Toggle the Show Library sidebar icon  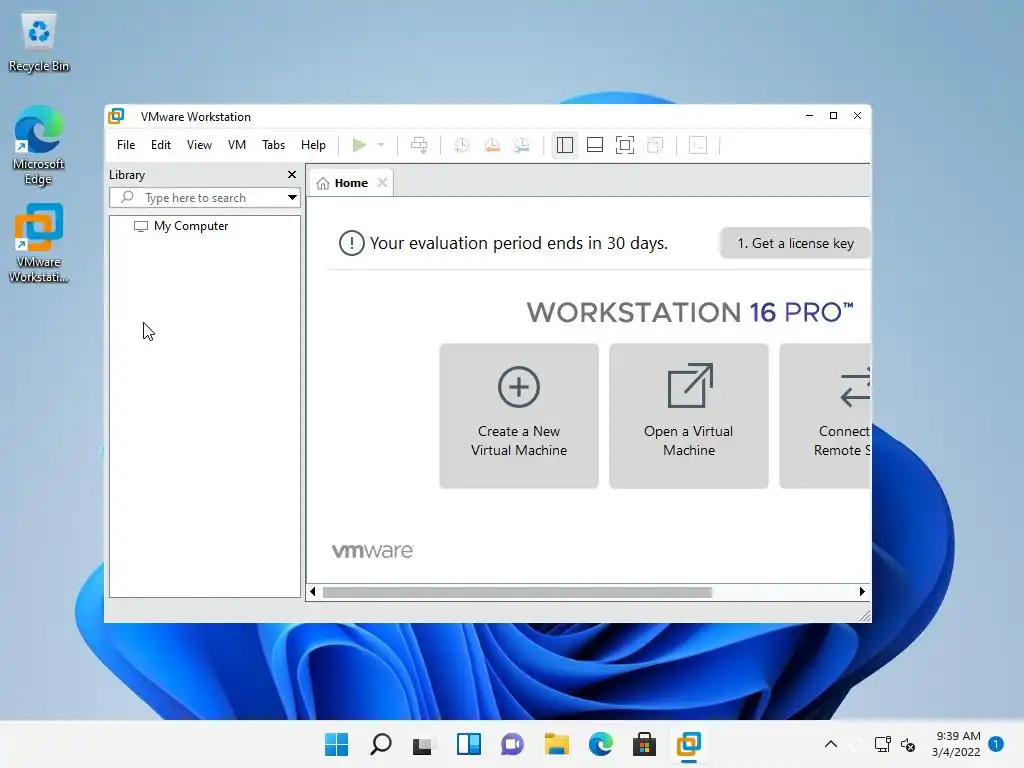pyautogui.click(x=565, y=145)
